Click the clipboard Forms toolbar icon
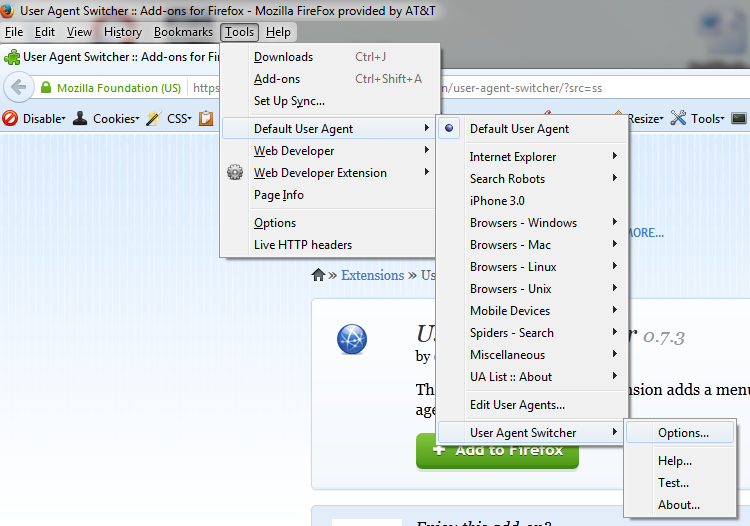The height and width of the screenshot is (526, 750). [206, 118]
